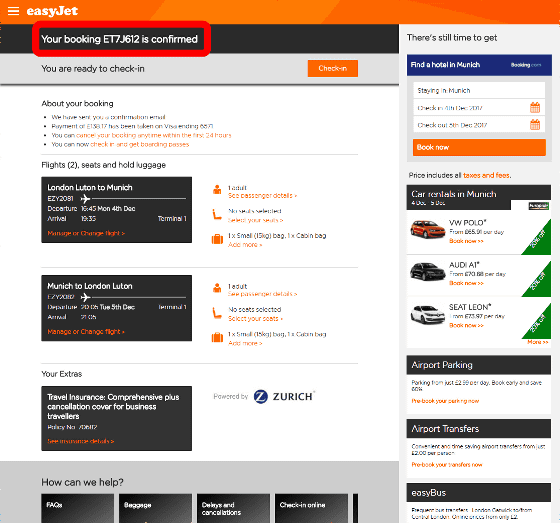The width and height of the screenshot is (560, 523).
Task: Open the hamburger menu icon
Action: [x=13, y=11]
